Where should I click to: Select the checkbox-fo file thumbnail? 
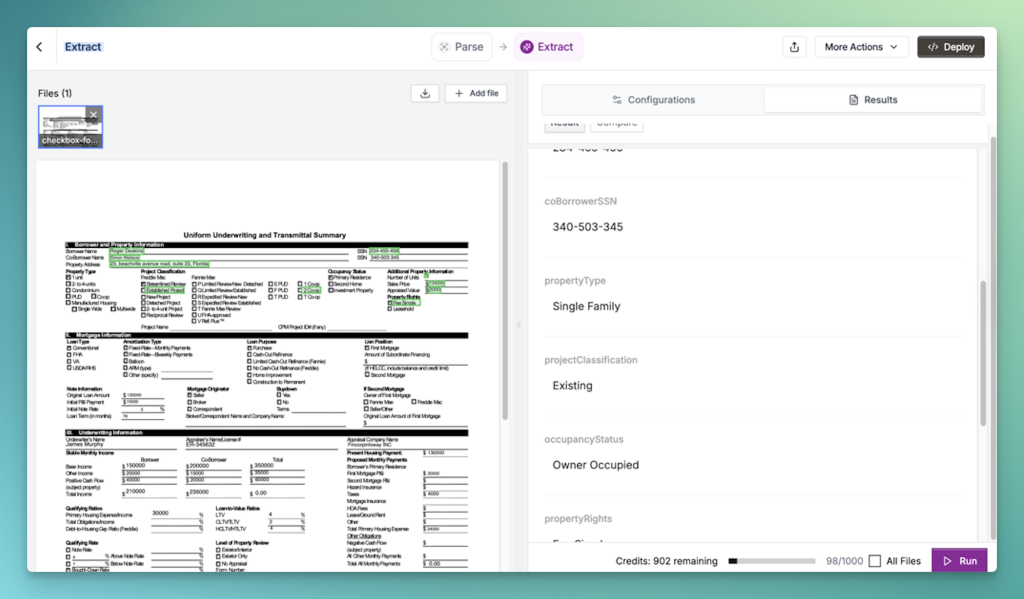[x=70, y=127]
